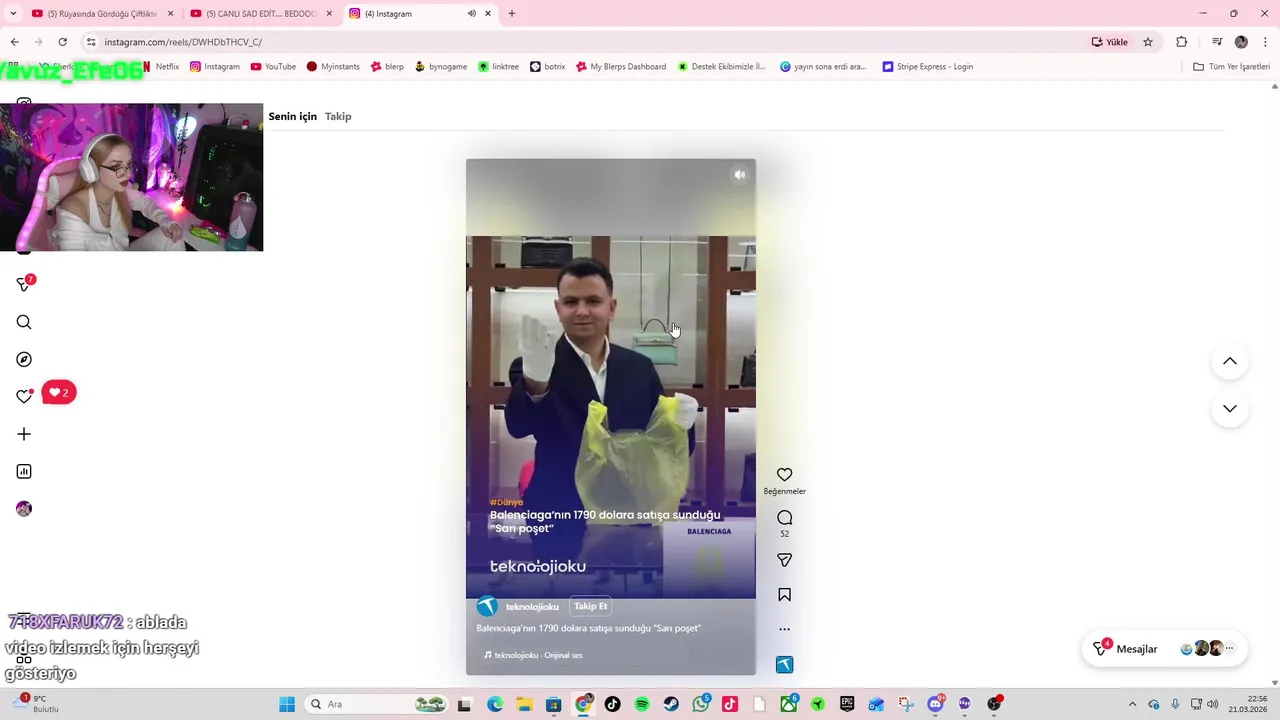
Task: Open WhatsApp from the taskbar
Action: click(701, 704)
